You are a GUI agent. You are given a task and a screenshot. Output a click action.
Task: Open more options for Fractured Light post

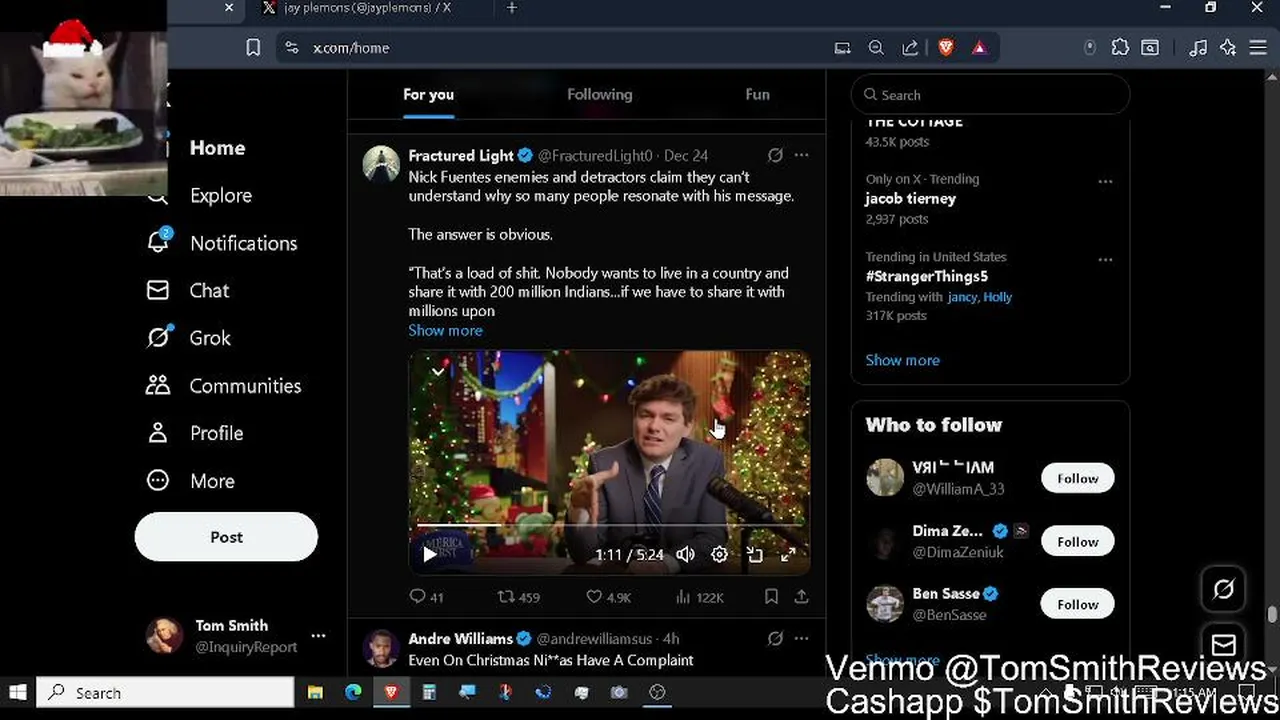tap(801, 155)
